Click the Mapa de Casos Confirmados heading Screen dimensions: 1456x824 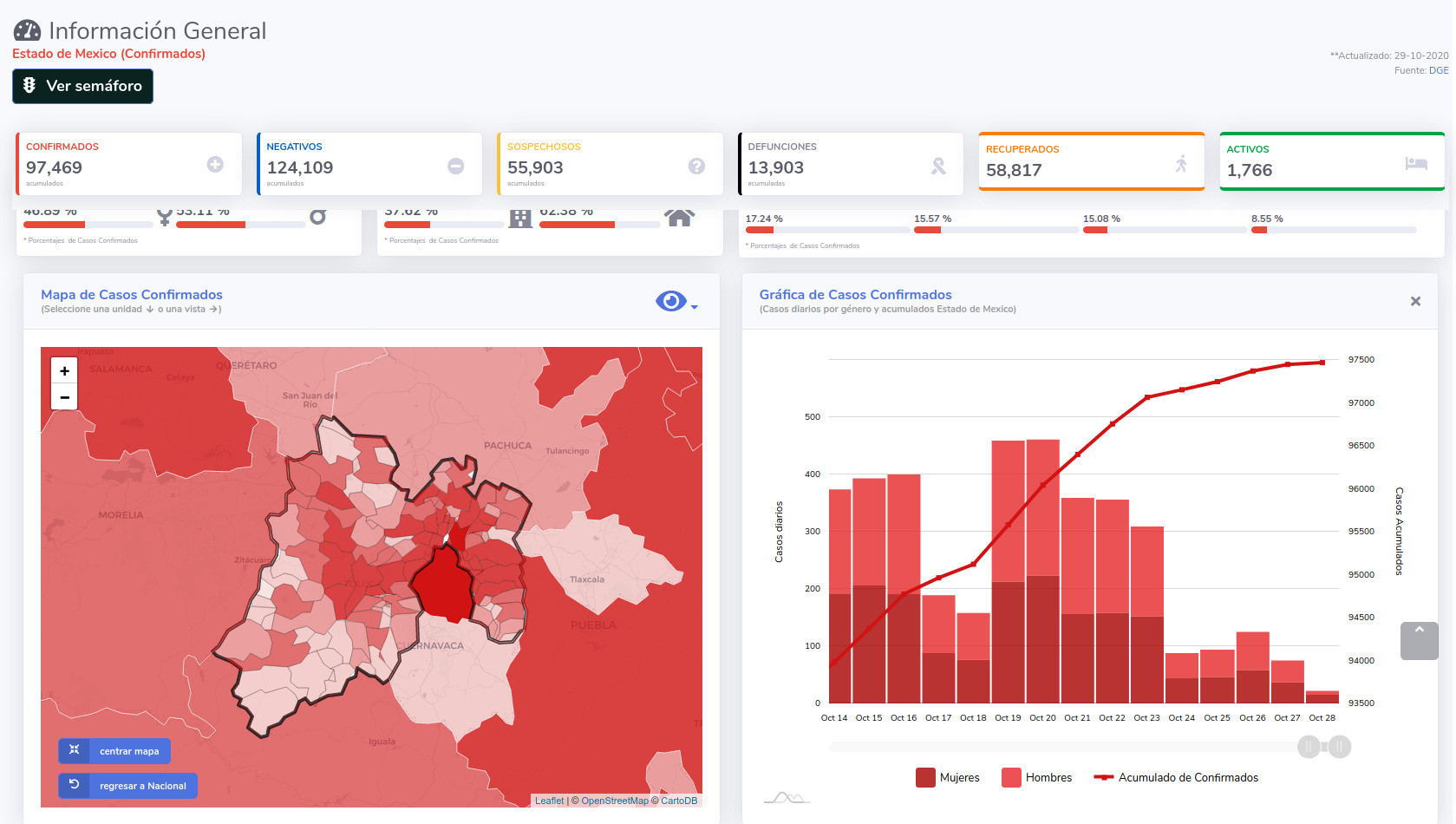click(x=132, y=295)
